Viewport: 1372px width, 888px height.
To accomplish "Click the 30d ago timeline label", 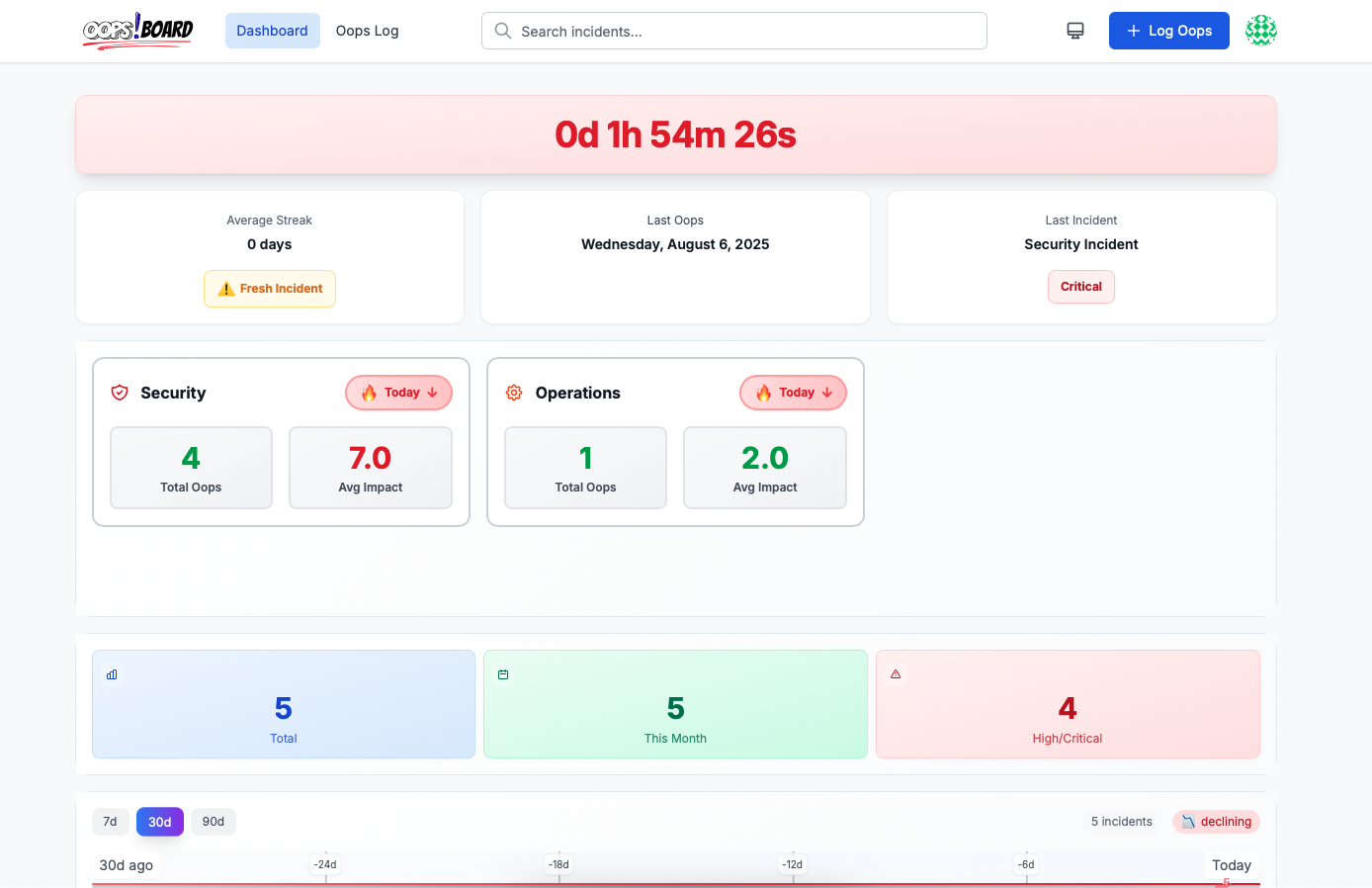I will (127, 865).
